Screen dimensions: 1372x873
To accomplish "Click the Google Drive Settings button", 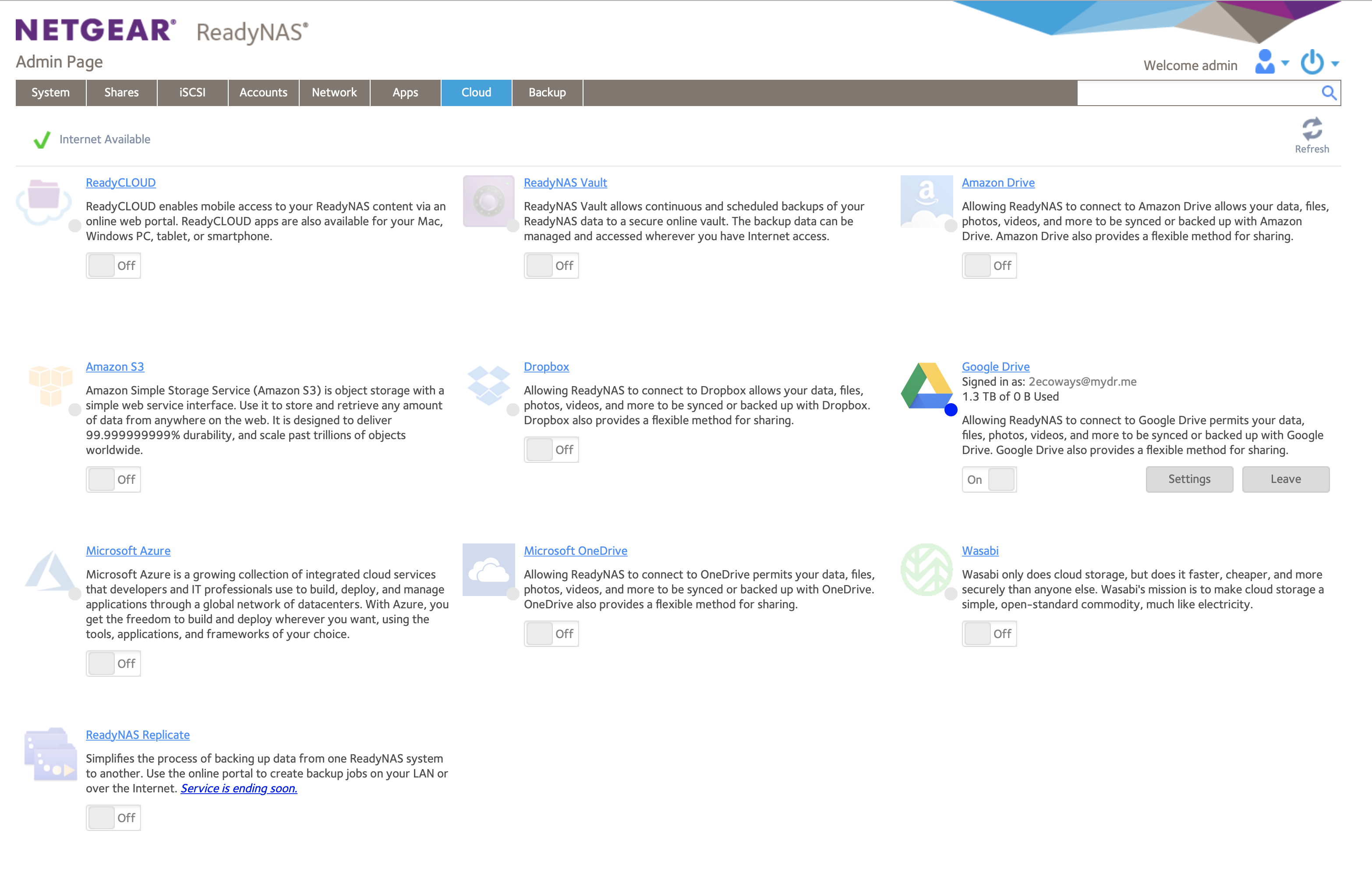I will [x=1189, y=479].
